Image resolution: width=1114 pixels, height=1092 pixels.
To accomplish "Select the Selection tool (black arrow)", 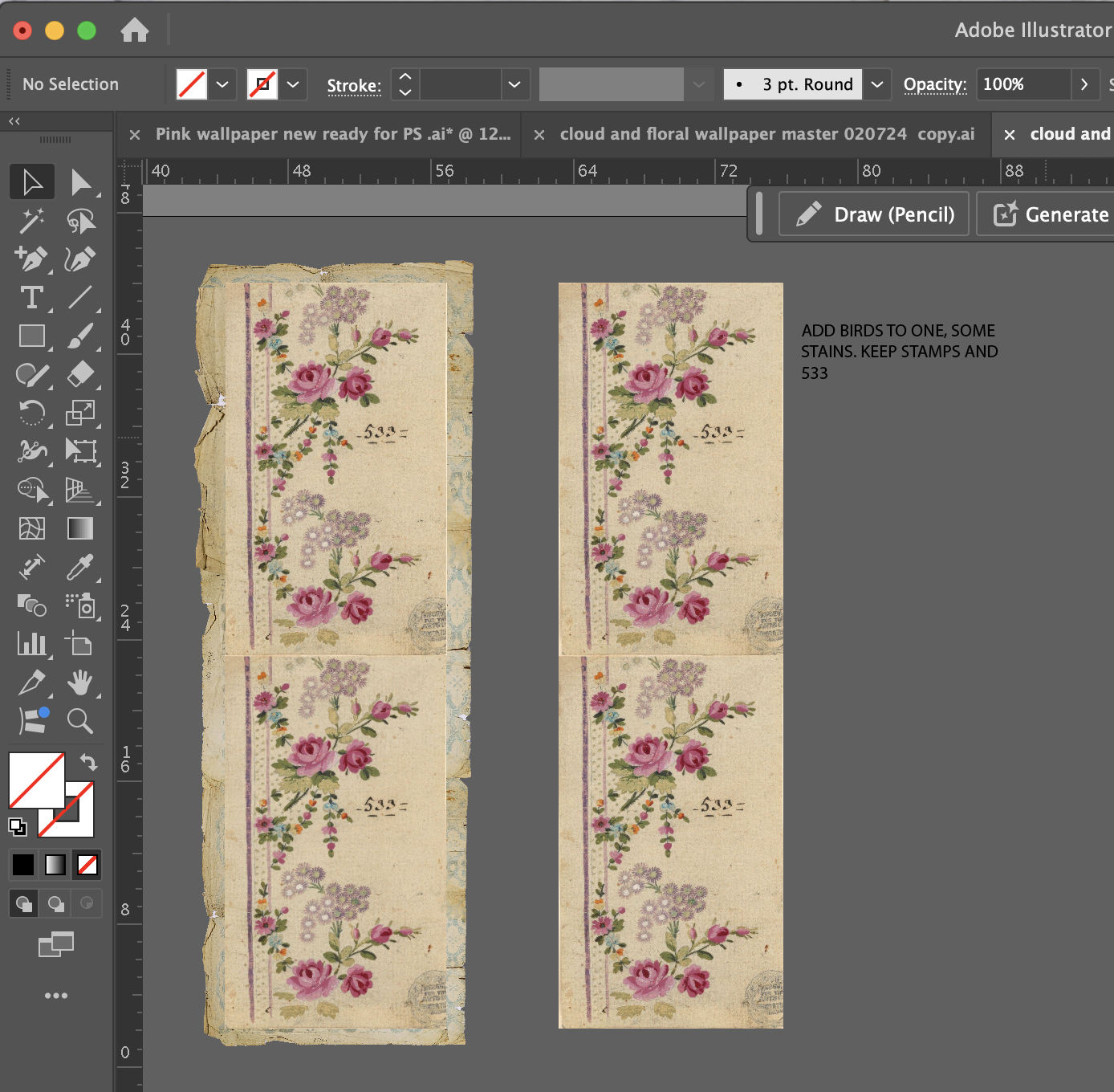I will pos(32,182).
